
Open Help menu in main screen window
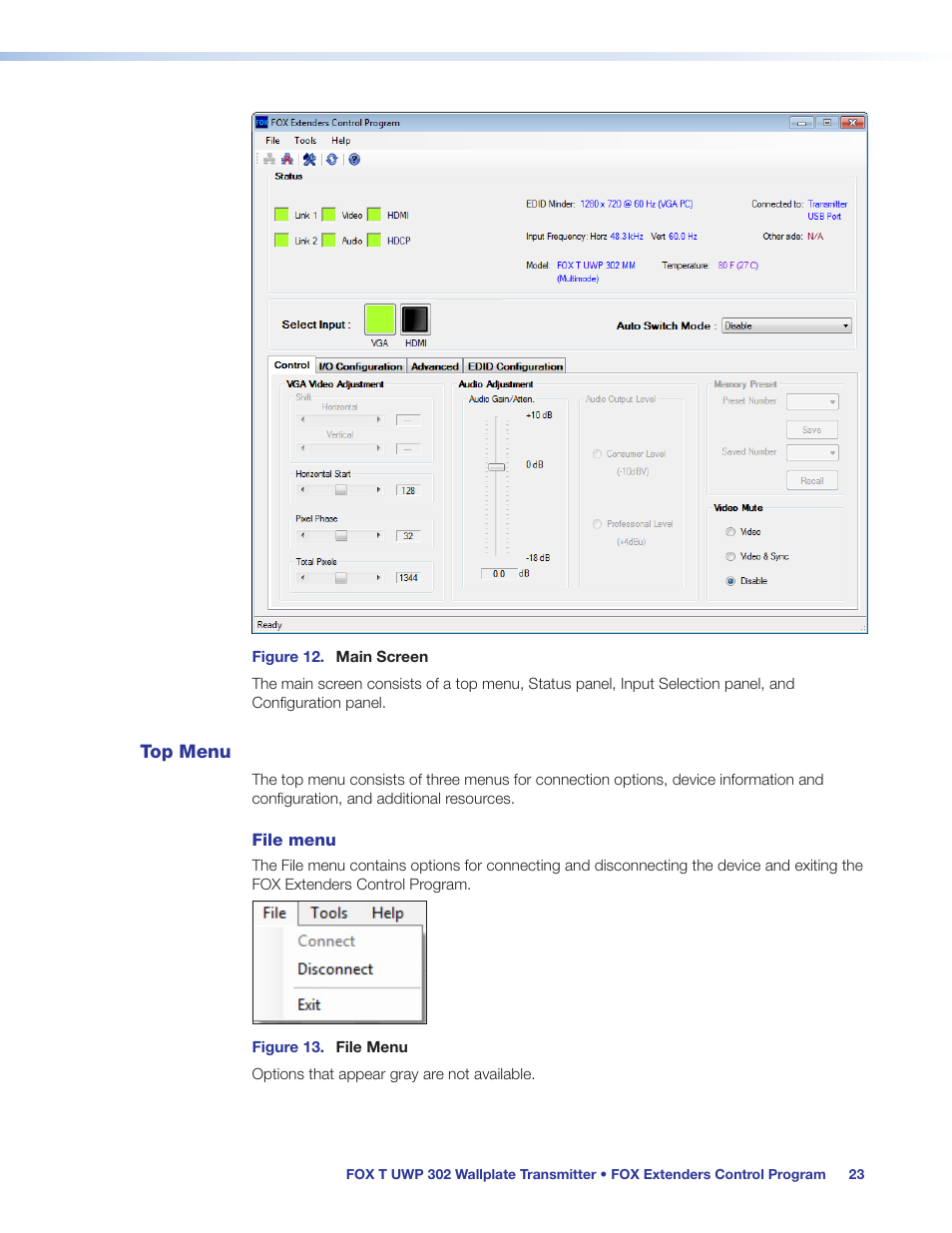pos(341,141)
